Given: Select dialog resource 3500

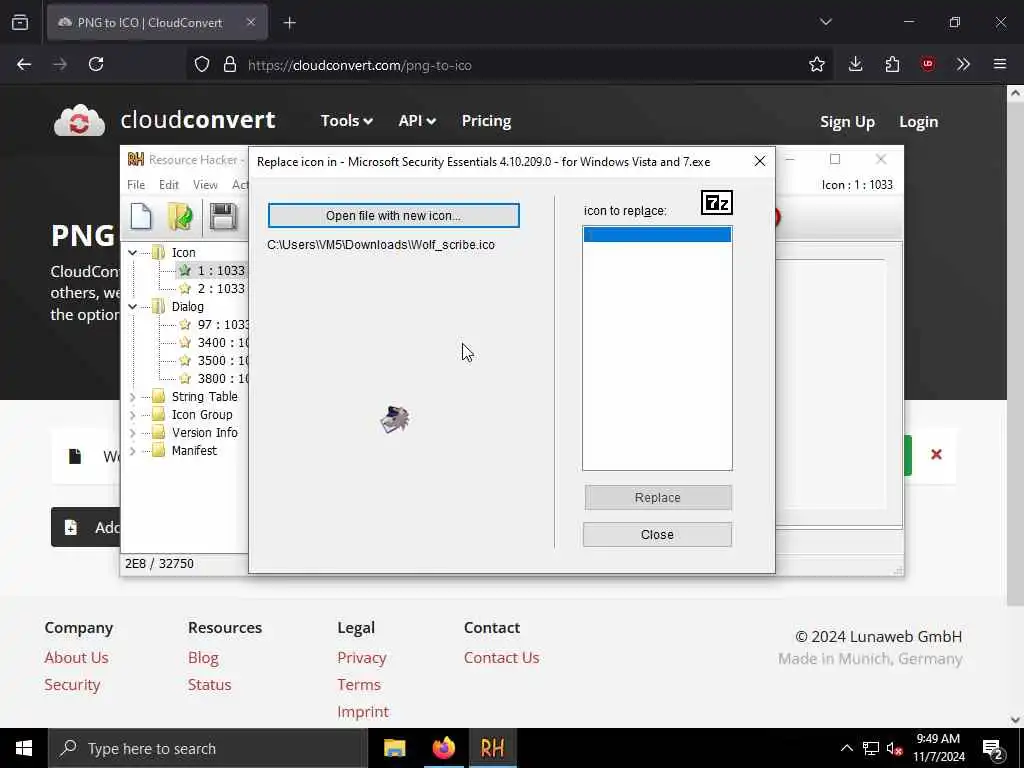Looking at the screenshot, I should pos(222,360).
